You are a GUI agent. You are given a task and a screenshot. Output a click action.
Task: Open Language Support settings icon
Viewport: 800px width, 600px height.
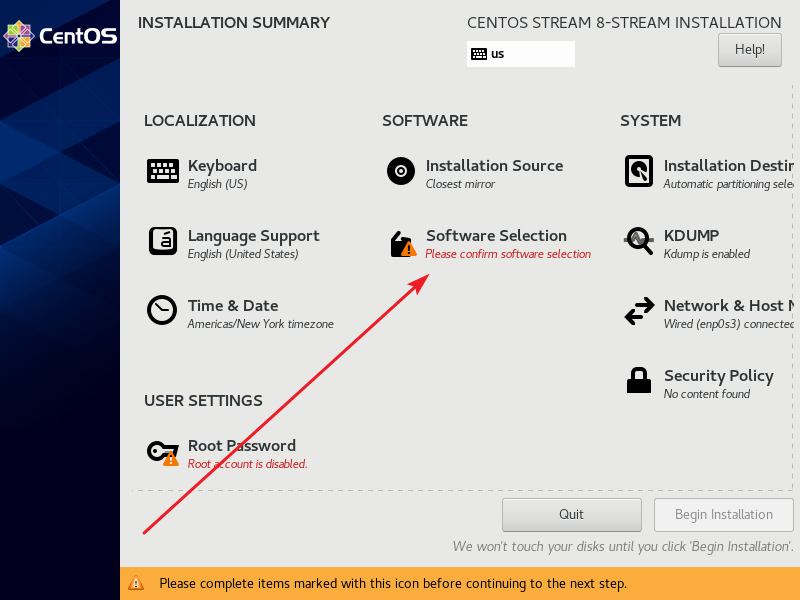point(162,241)
